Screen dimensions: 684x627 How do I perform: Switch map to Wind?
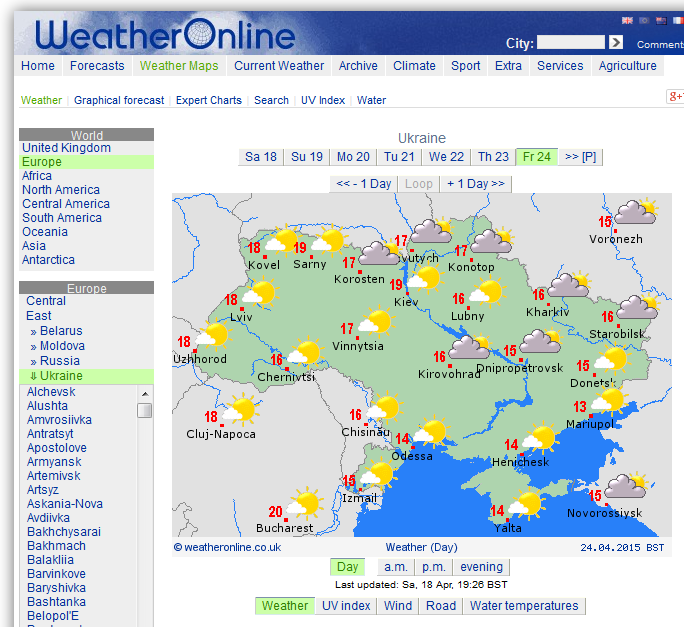pyautogui.click(x=397, y=606)
